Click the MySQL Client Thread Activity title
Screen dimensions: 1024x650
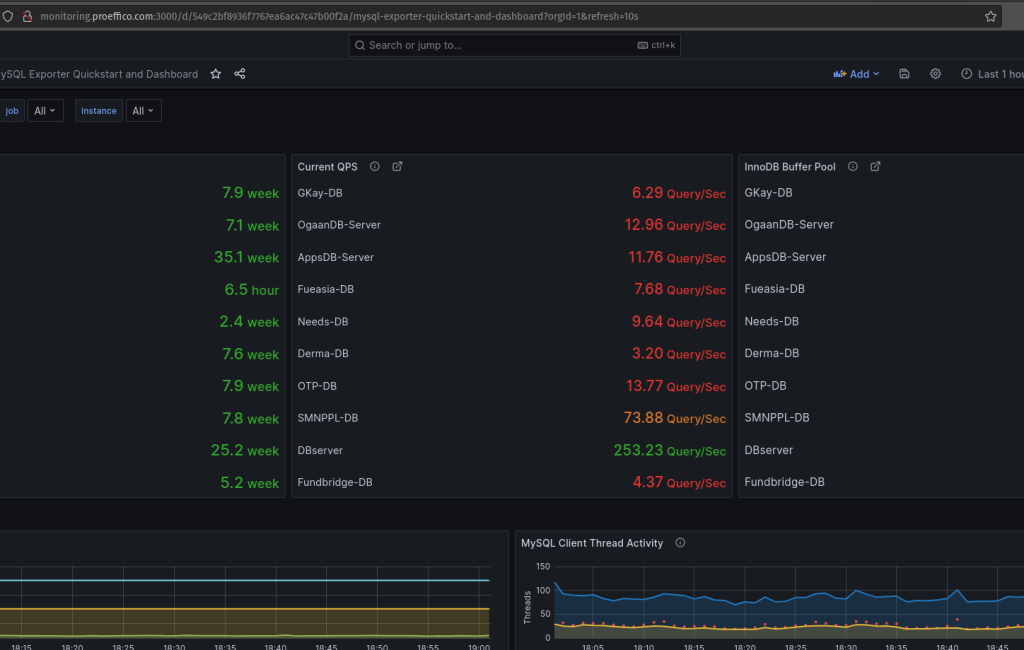[591, 543]
